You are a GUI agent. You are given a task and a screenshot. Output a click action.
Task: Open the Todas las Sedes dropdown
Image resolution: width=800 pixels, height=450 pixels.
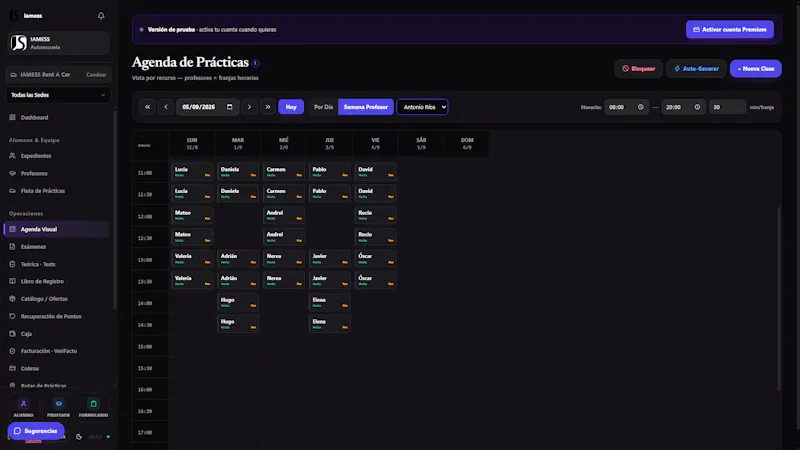click(58, 95)
